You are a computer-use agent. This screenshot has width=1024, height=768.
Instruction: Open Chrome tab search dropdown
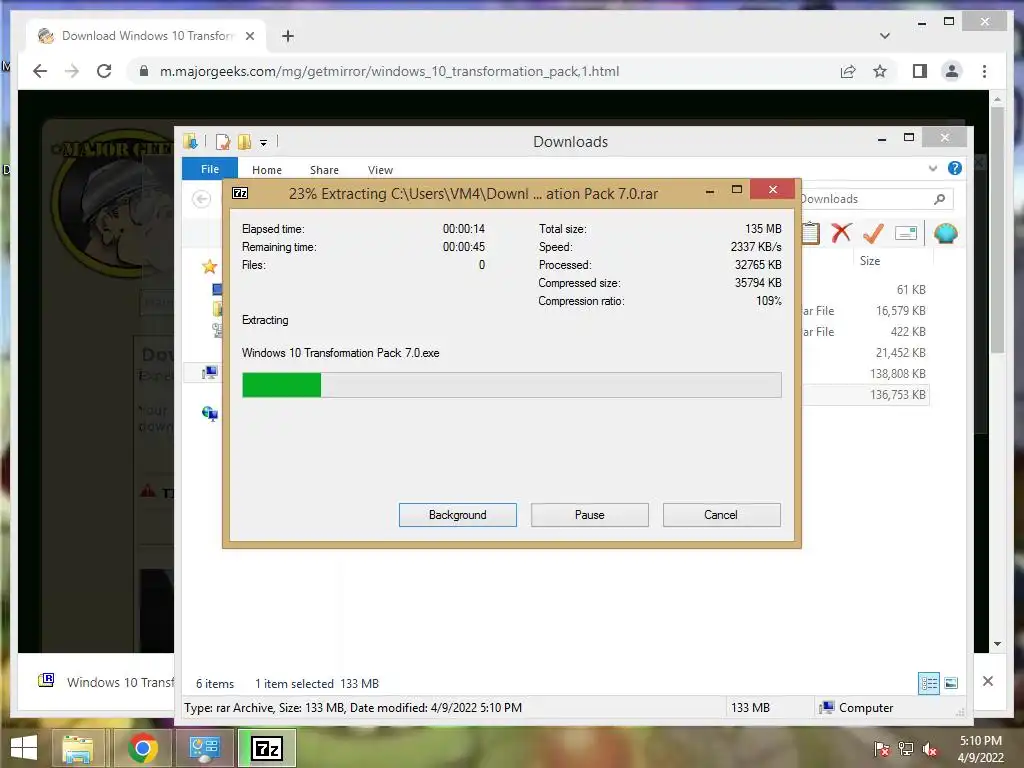[x=885, y=36]
